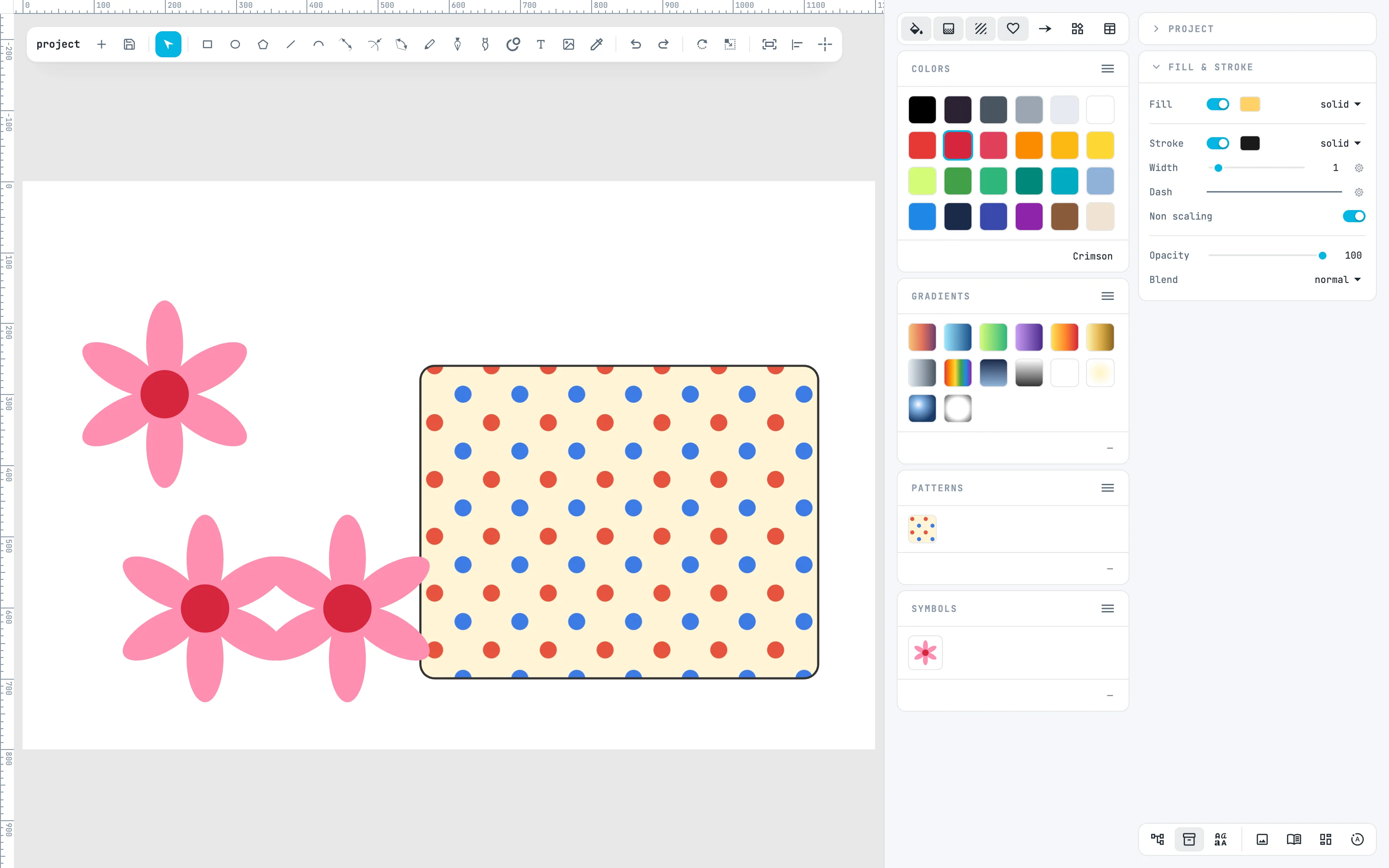Toggle the Stroke switch off
Viewport: 1389px width, 868px height.
tap(1218, 143)
